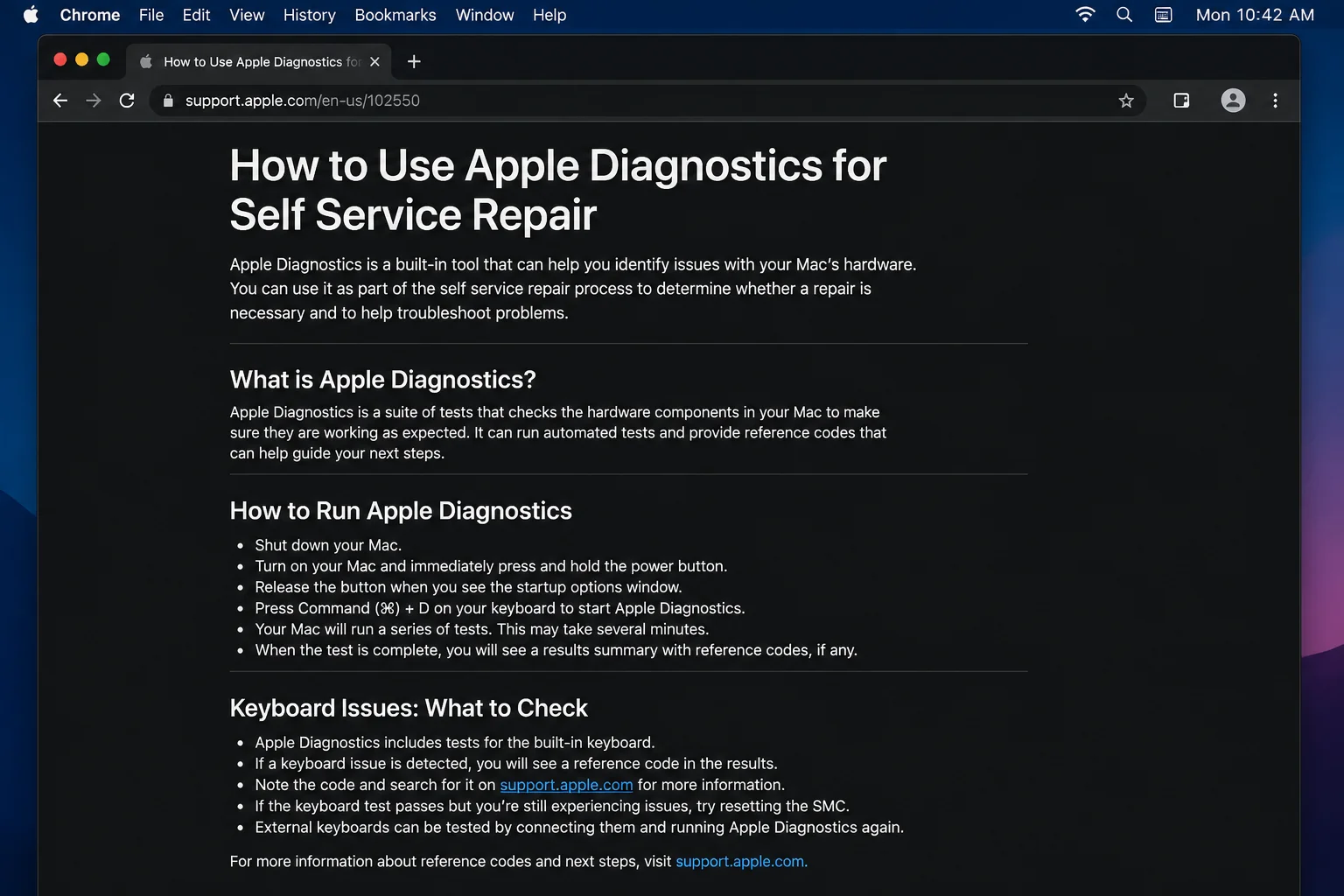The image size is (1344, 896).
Task: Click the "Shut down your Mac." bullet
Action: (328, 545)
